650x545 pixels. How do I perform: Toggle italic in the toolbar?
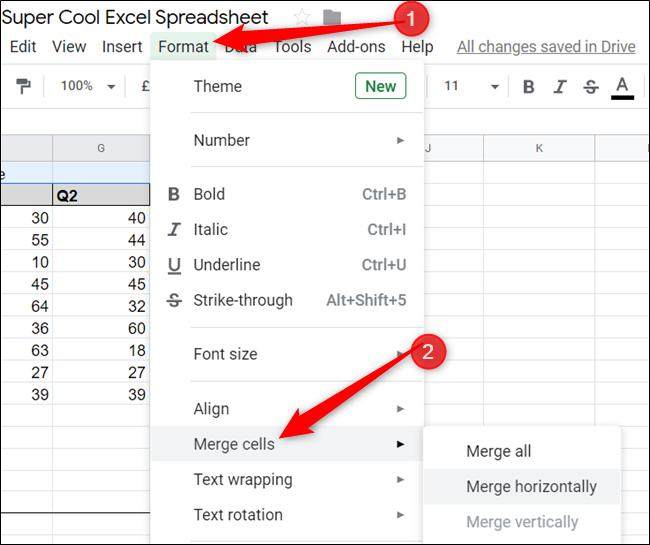pos(560,87)
